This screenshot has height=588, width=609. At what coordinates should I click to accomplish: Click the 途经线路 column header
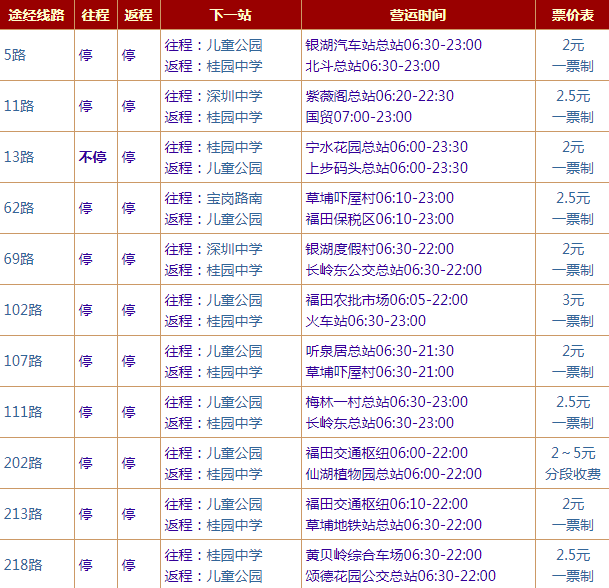pos(37,15)
